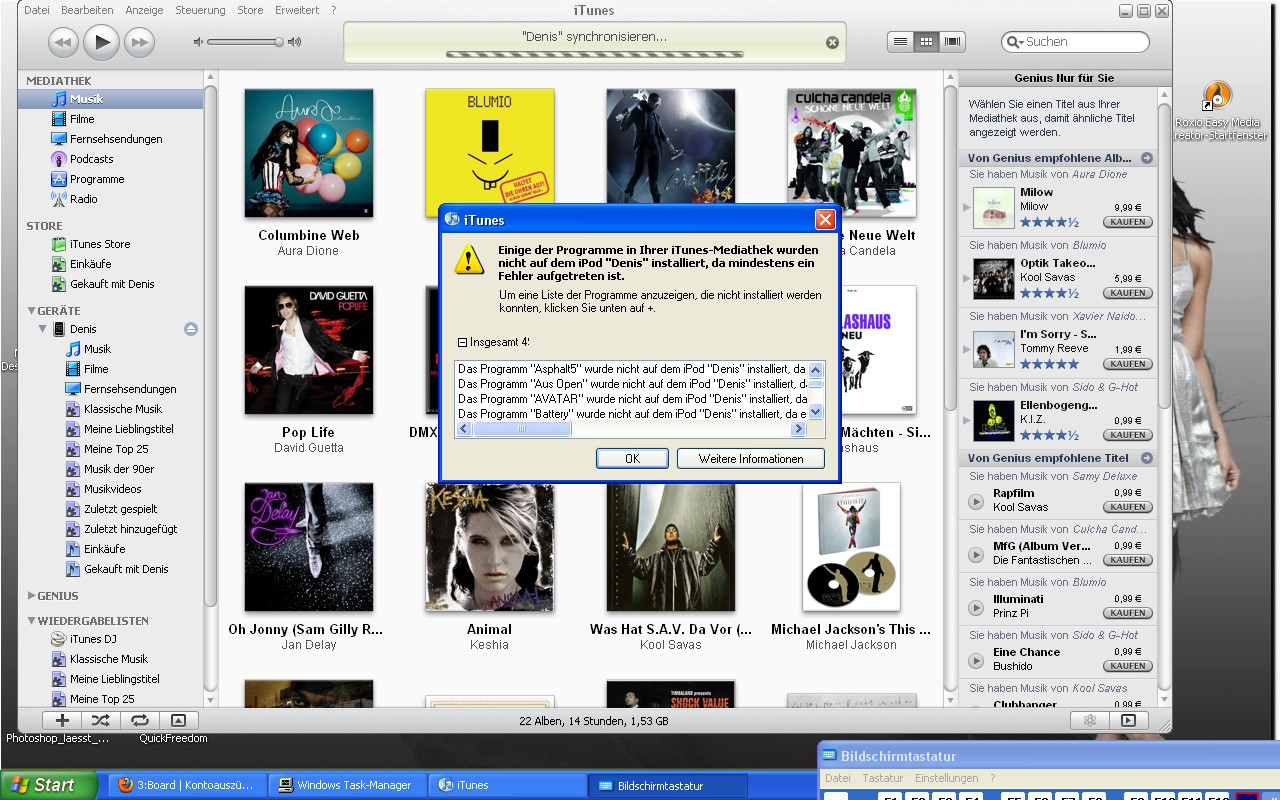
Task: Select the Animal album cover by Keshia
Action: click(x=490, y=547)
